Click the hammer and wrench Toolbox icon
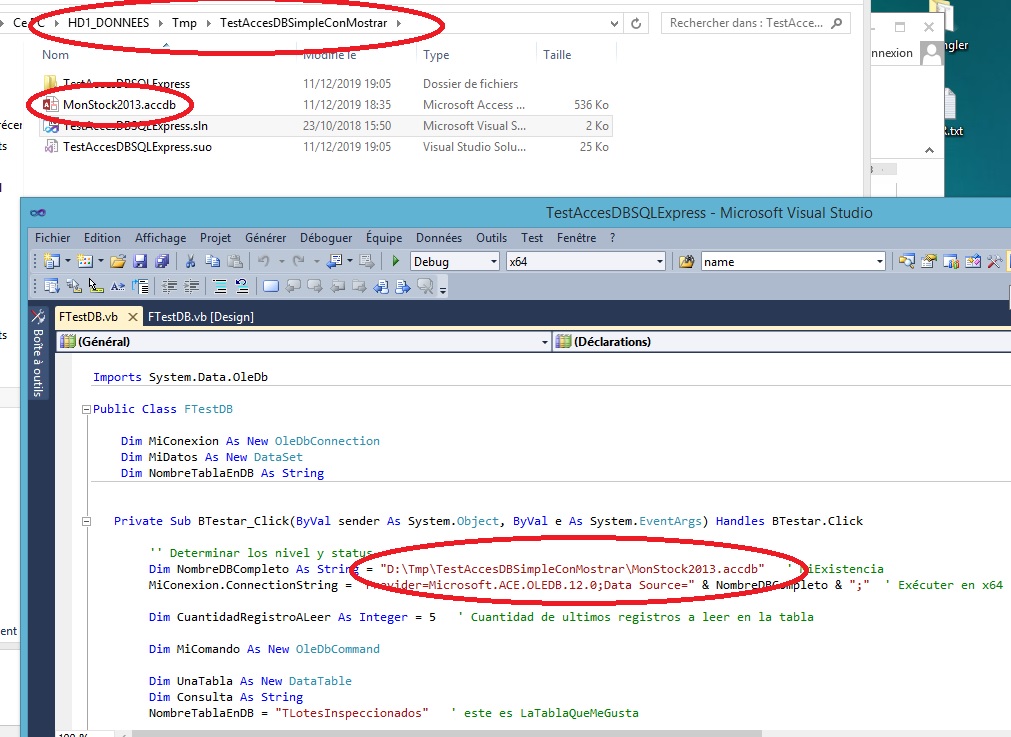The height and width of the screenshot is (737, 1011). [994, 261]
